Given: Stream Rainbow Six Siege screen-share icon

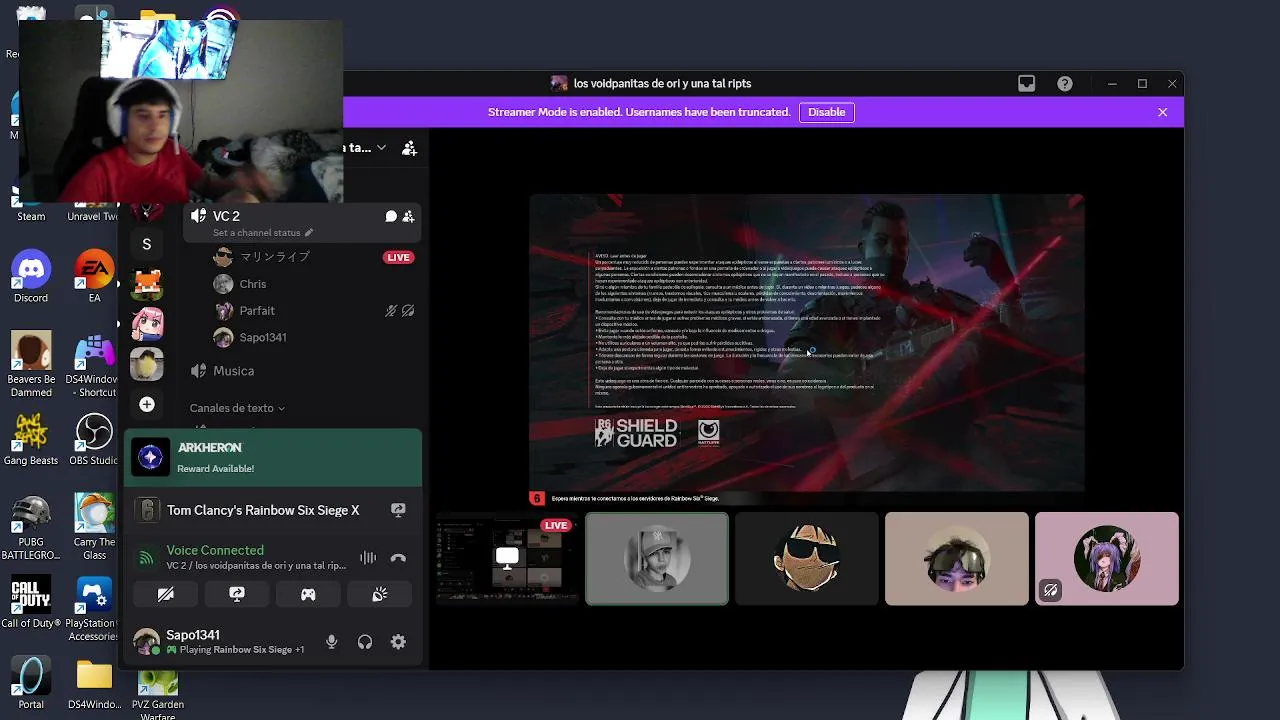Looking at the screenshot, I should 398,510.
